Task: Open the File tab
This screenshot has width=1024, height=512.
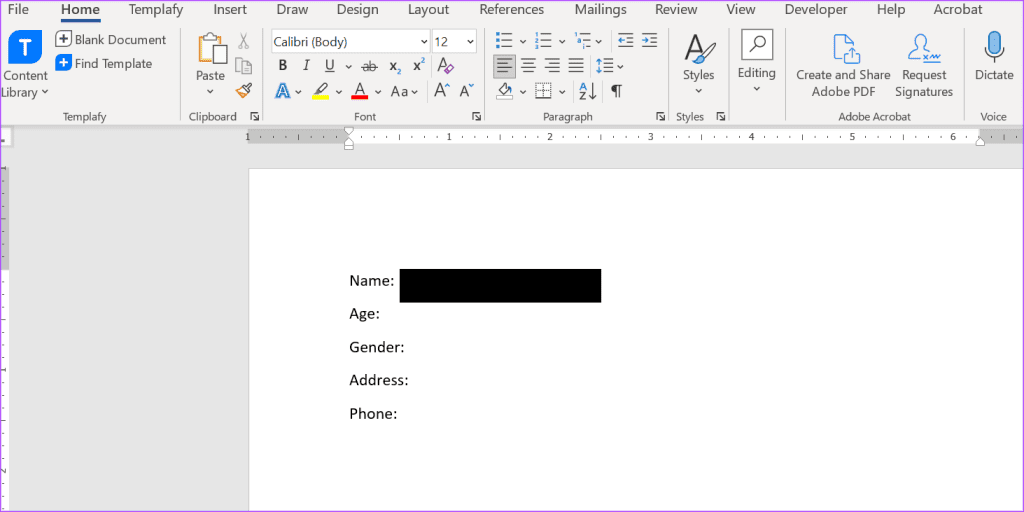Action: click(18, 10)
